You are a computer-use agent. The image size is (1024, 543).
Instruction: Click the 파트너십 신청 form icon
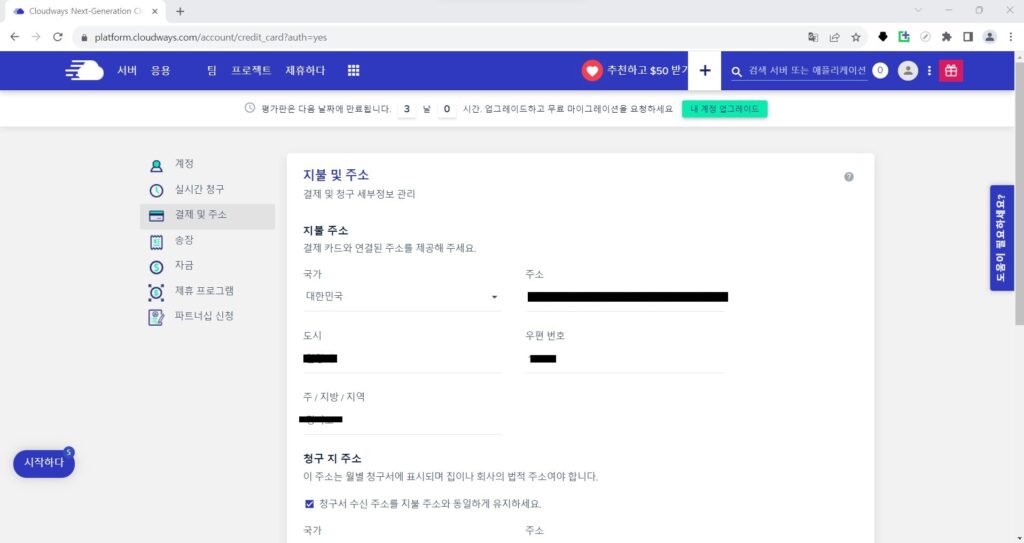pyautogui.click(x=156, y=318)
